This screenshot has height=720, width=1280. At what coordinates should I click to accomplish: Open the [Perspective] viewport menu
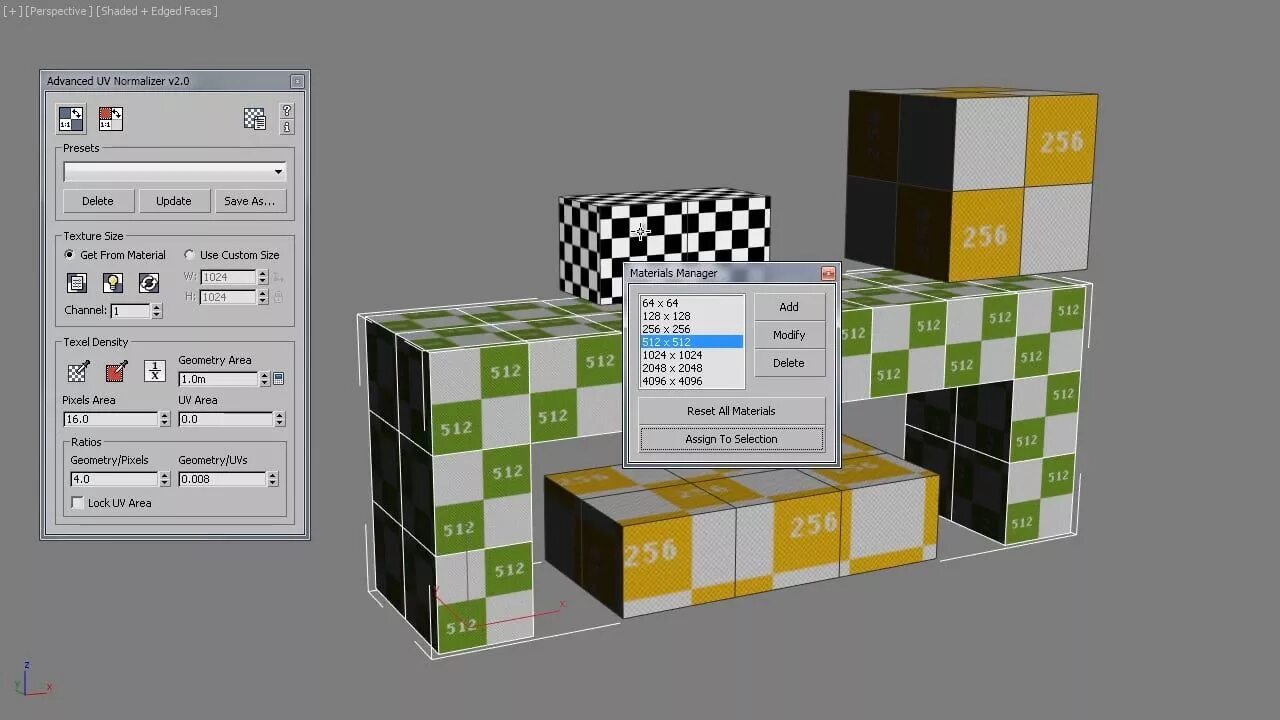pos(59,11)
